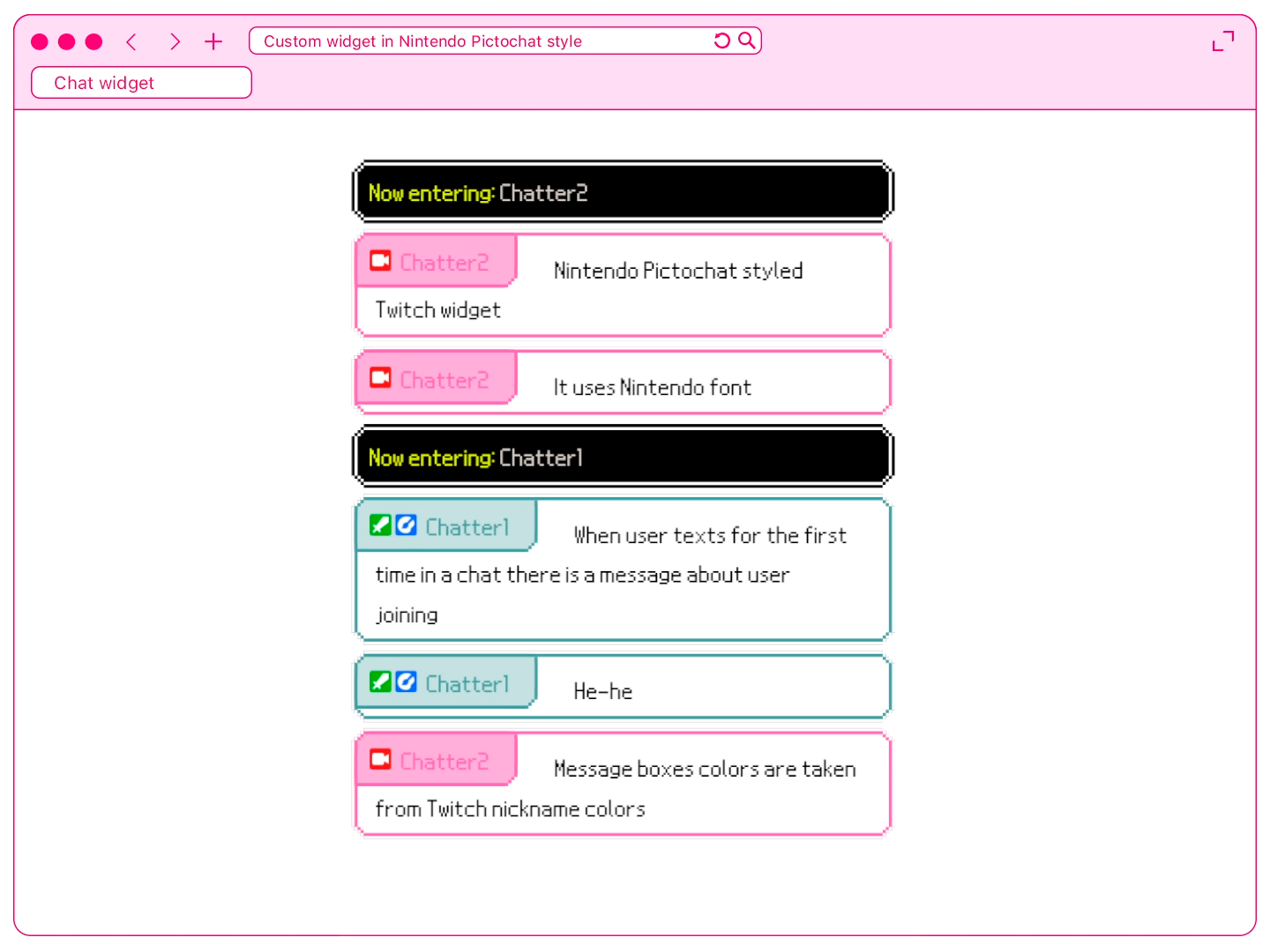Switch to the Chat widget tab
This screenshot has width=1270, height=952.
(141, 83)
